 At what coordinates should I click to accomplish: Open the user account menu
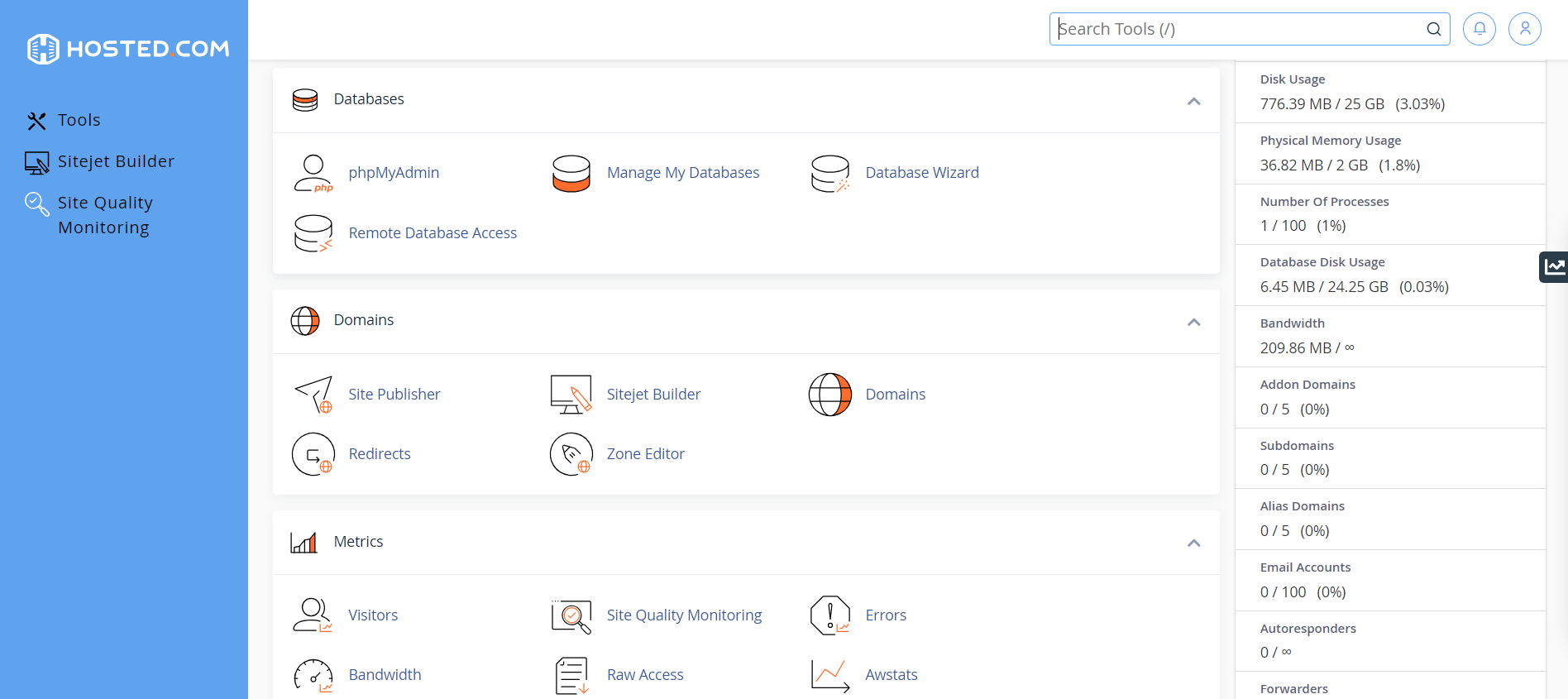[1525, 29]
